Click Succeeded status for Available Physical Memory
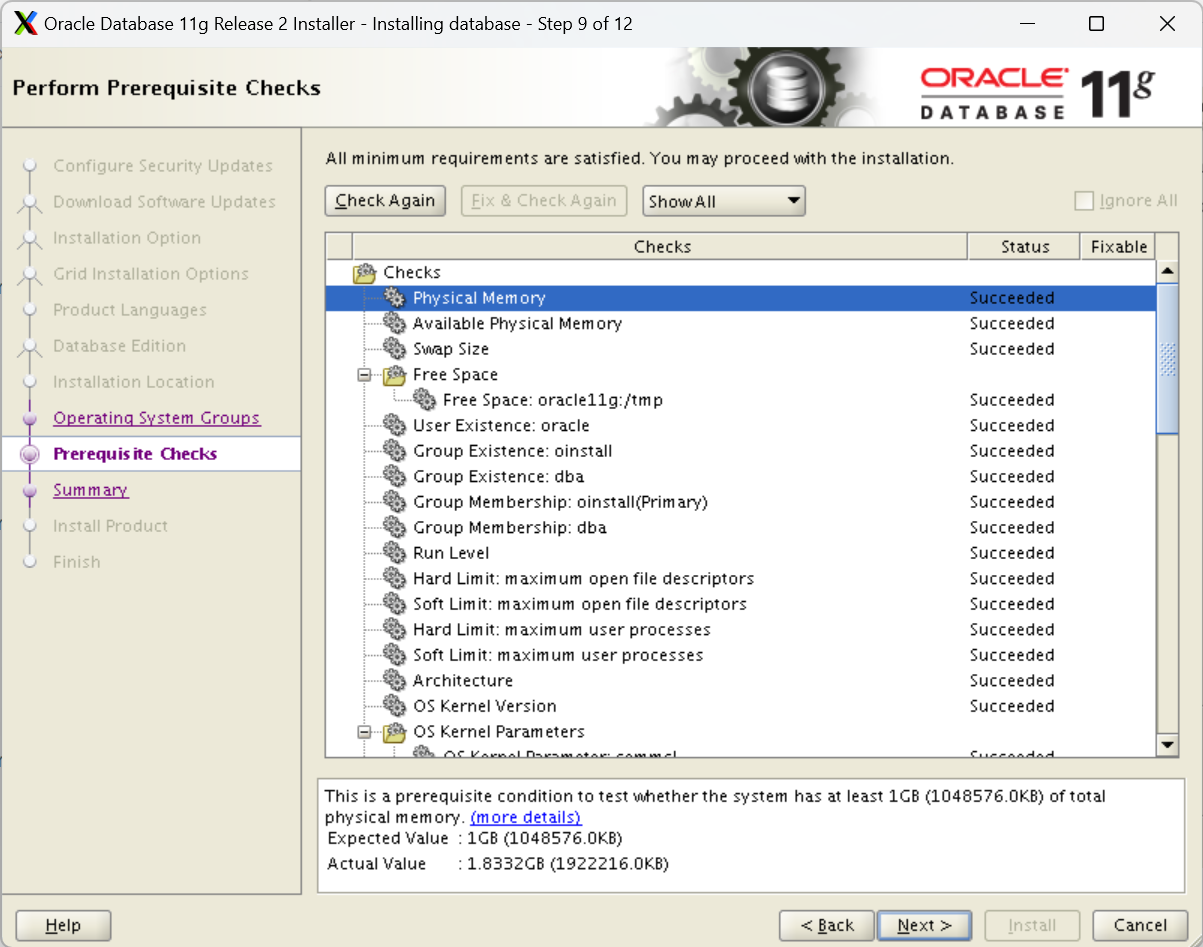The width and height of the screenshot is (1203, 947). [1012, 323]
